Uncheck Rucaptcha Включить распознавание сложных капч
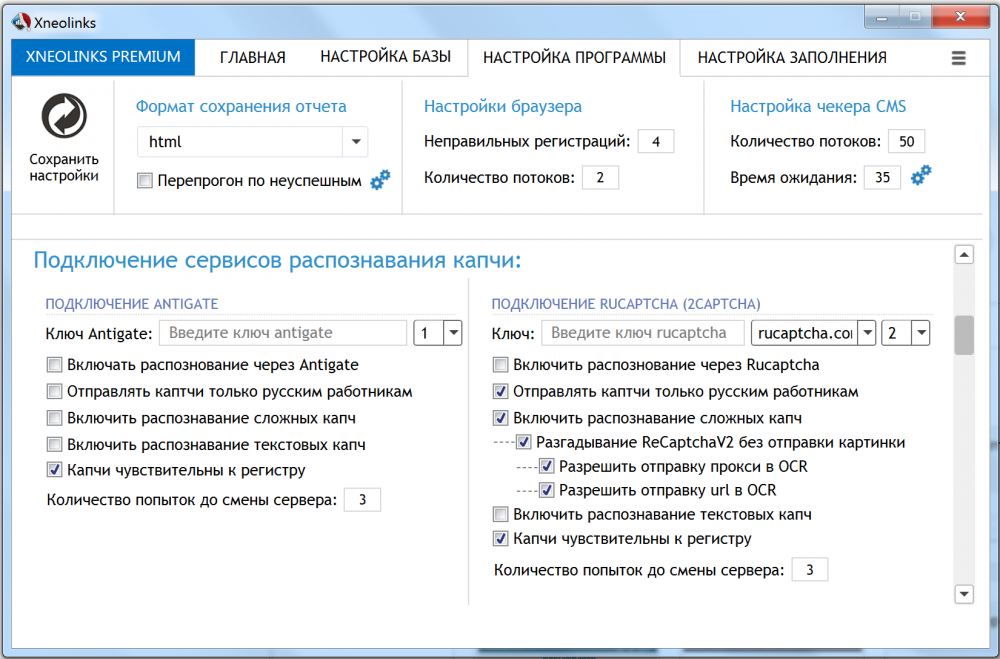 pos(501,418)
